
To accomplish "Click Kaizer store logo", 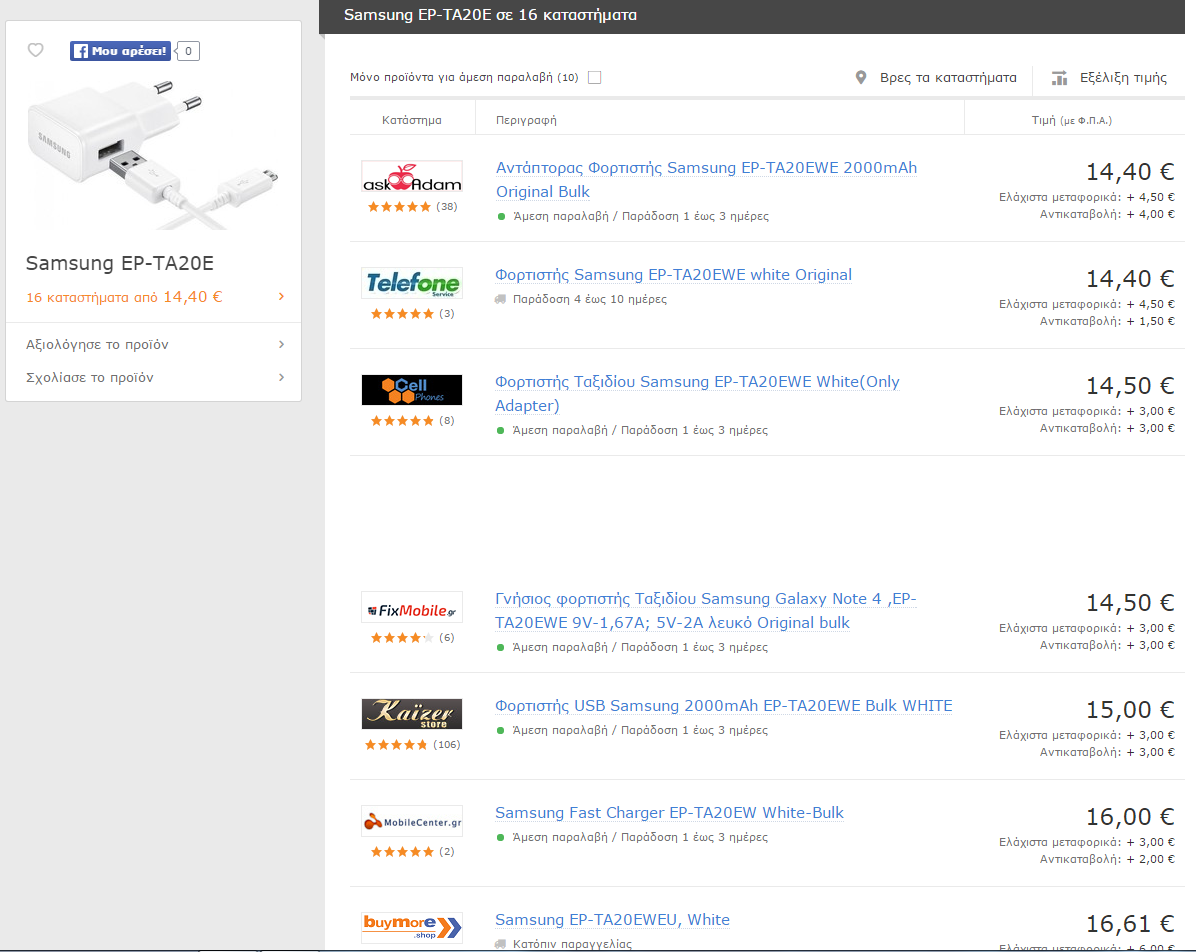I will point(412,714).
